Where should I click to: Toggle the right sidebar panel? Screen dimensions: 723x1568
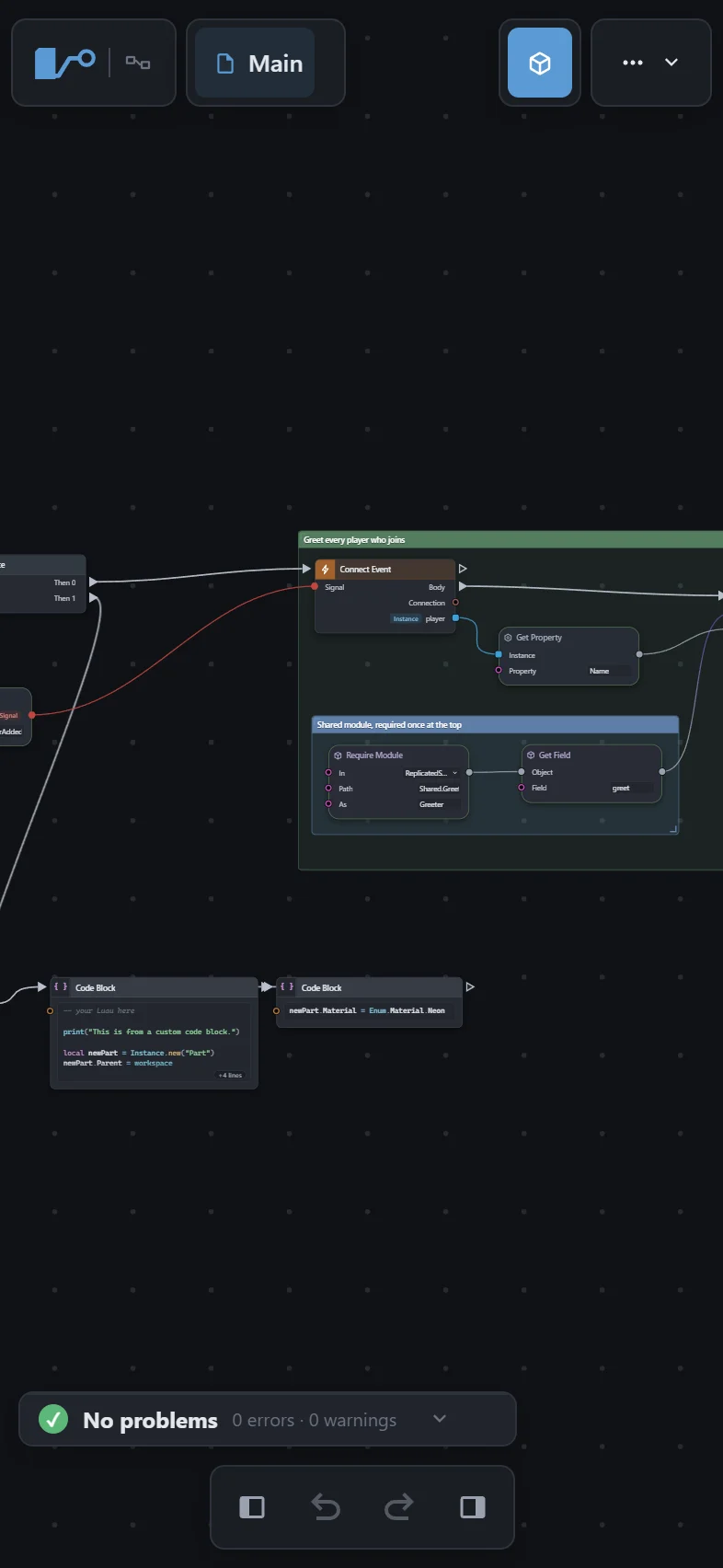(473, 1507)
